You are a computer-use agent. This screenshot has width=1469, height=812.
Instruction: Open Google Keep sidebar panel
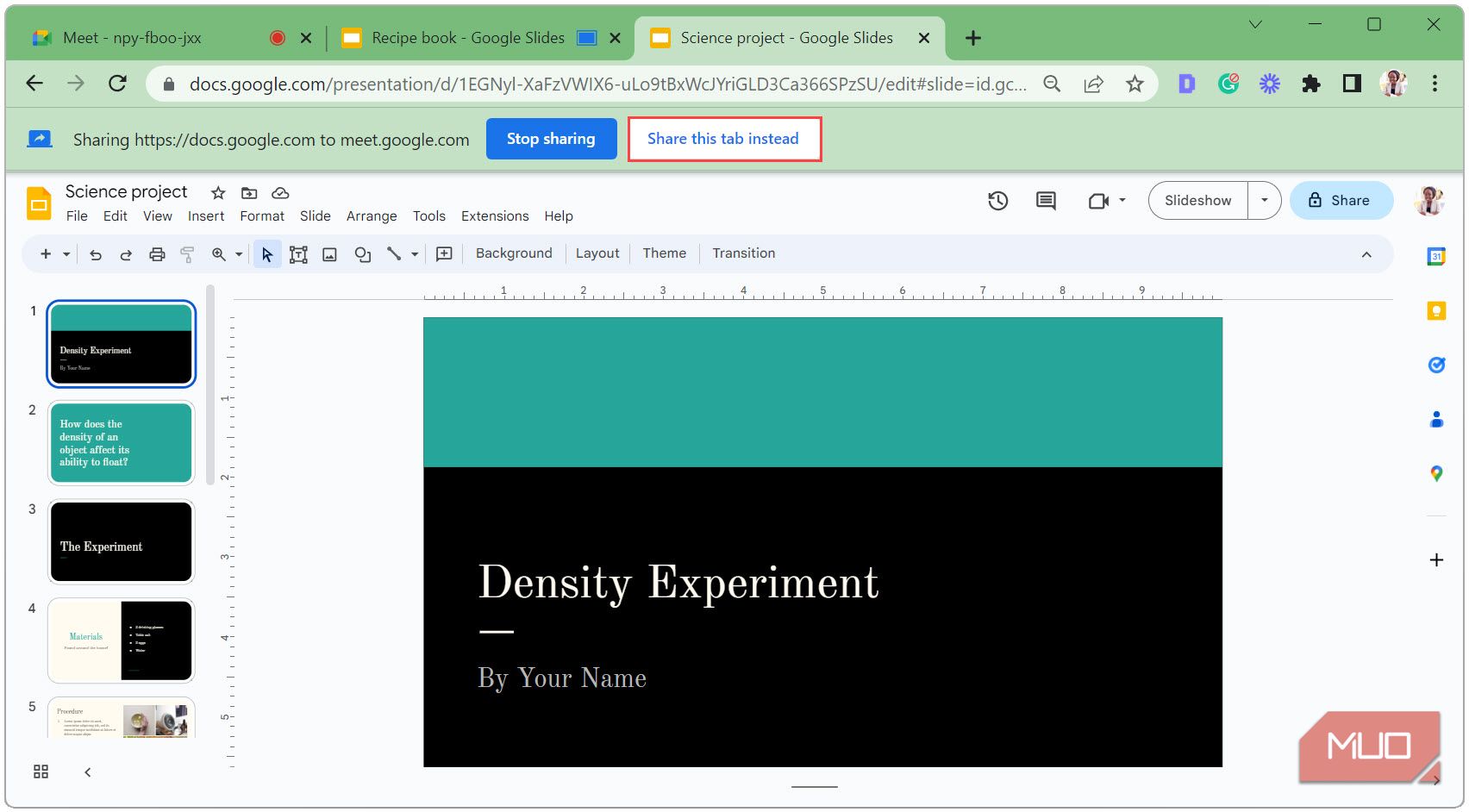click(x=1435, y=311)
